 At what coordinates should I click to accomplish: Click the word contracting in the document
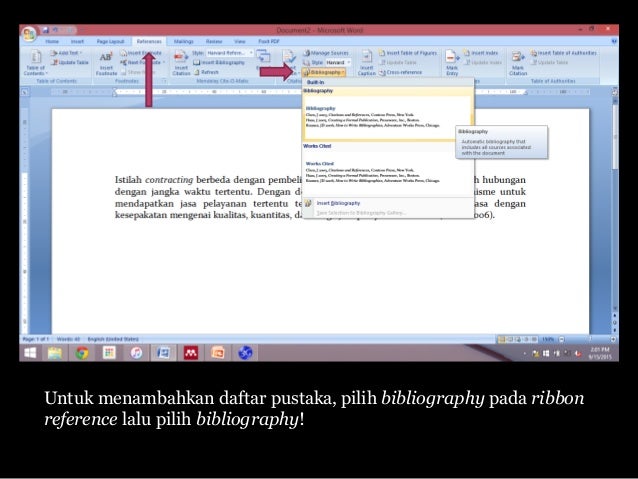pos(169,179)
